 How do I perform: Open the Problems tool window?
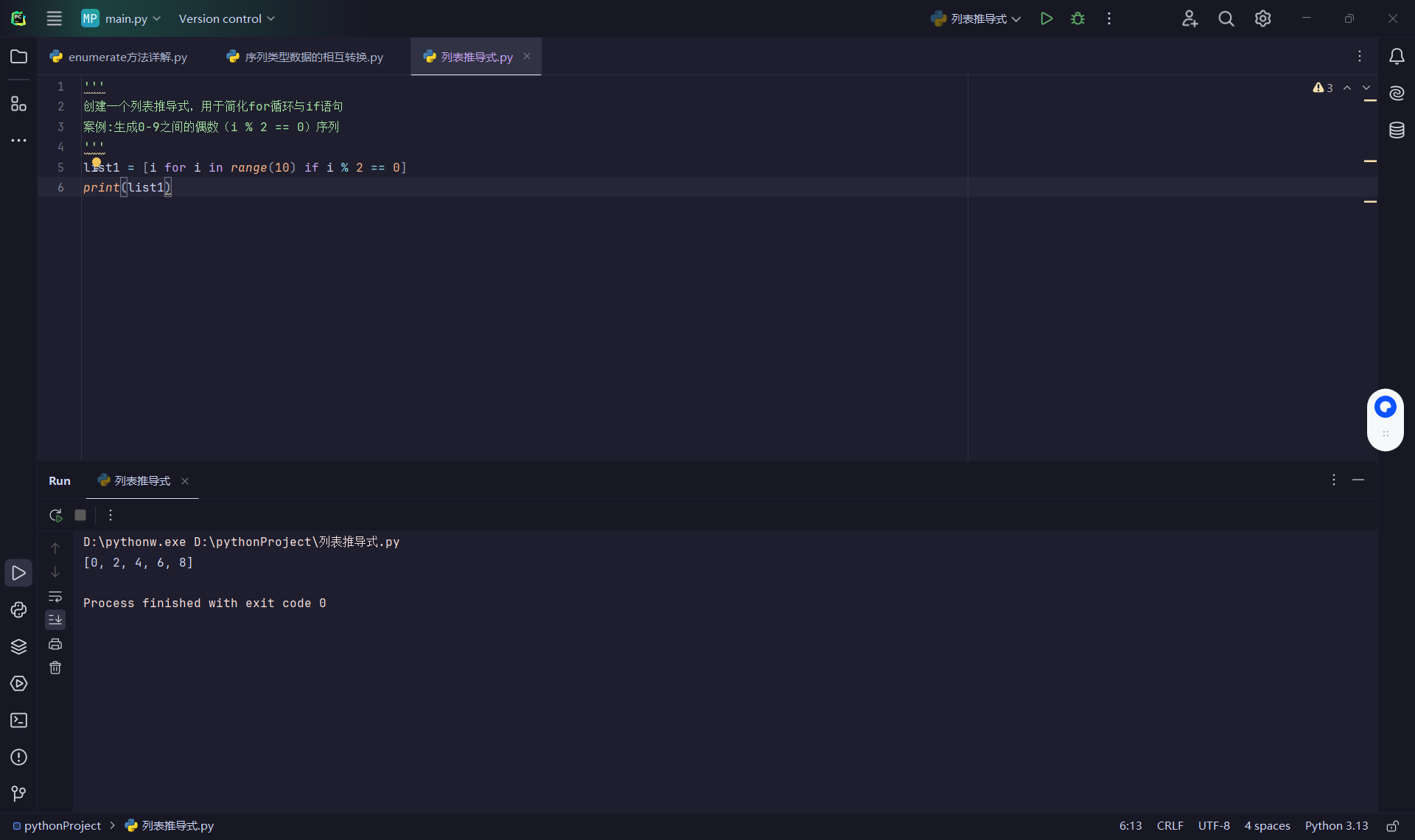(18, 757)
